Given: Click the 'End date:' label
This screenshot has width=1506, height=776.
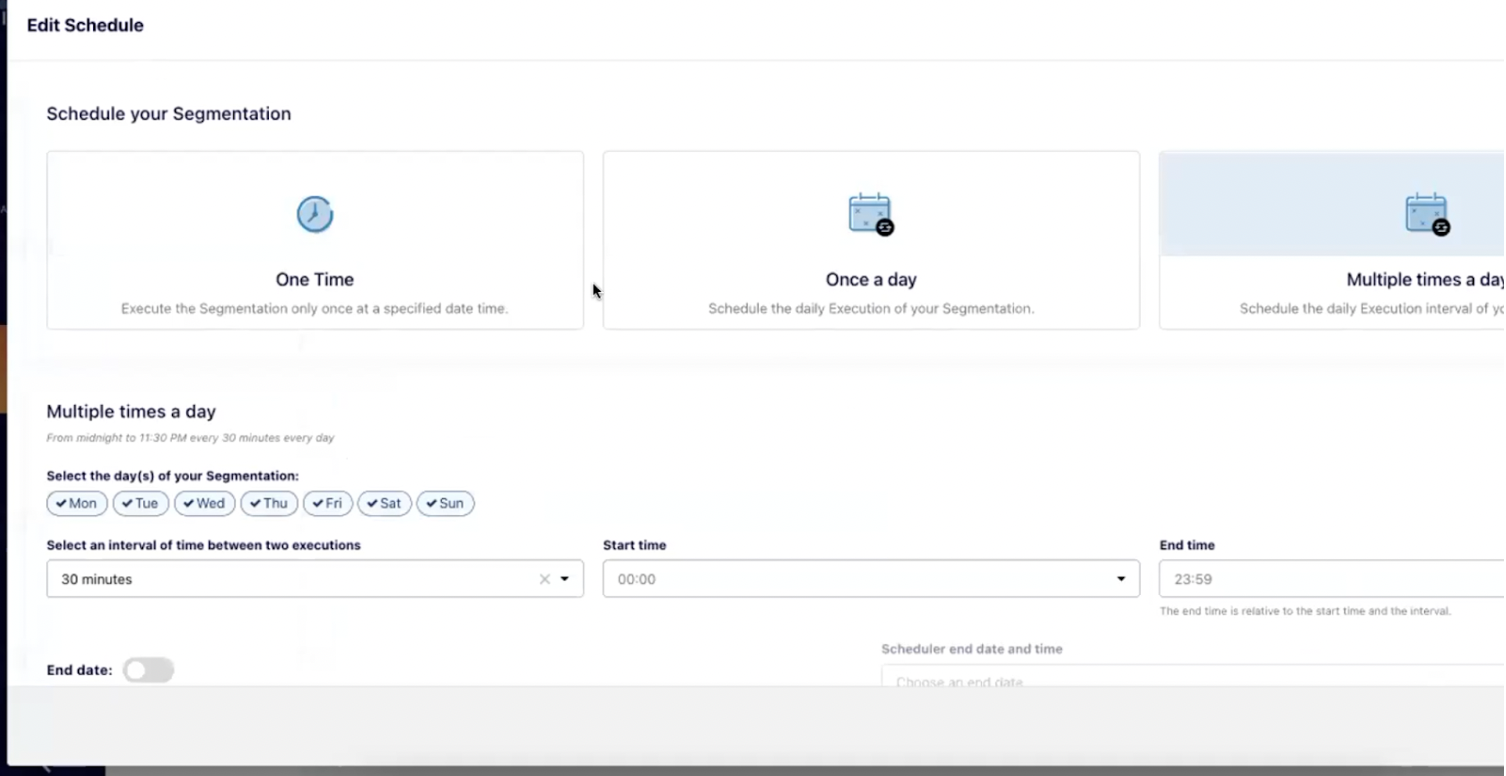Looking at the screenshot, I should pyautogui.click(x=79, y=671).
